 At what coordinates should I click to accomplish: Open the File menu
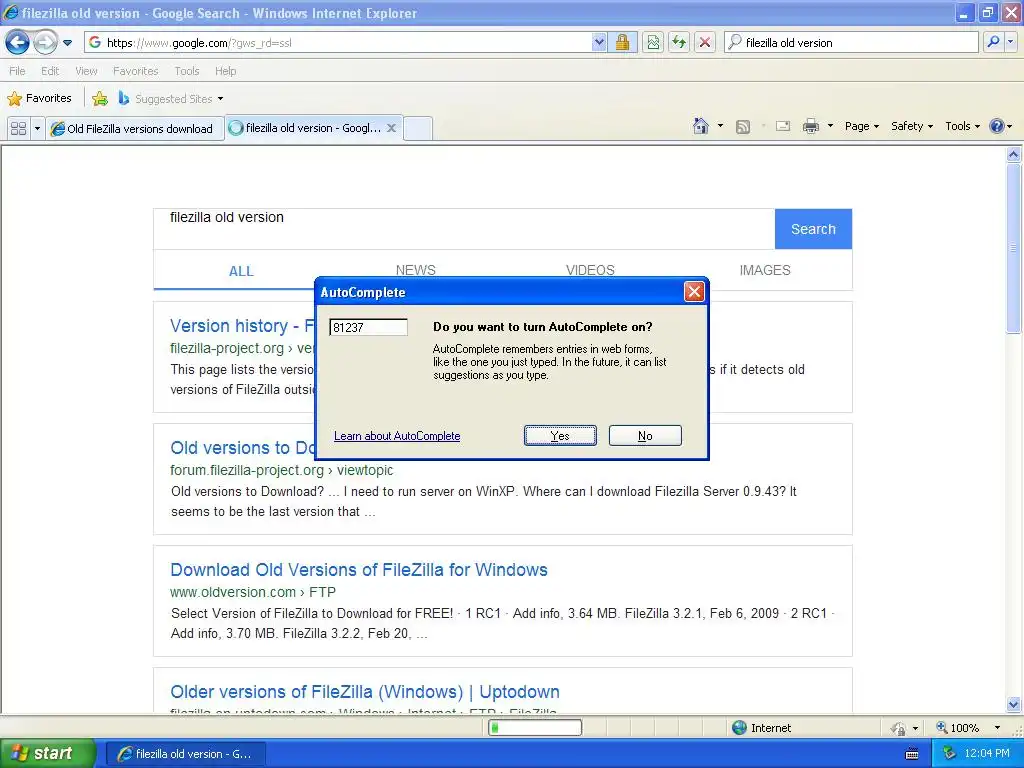click(x=18, y=71)
